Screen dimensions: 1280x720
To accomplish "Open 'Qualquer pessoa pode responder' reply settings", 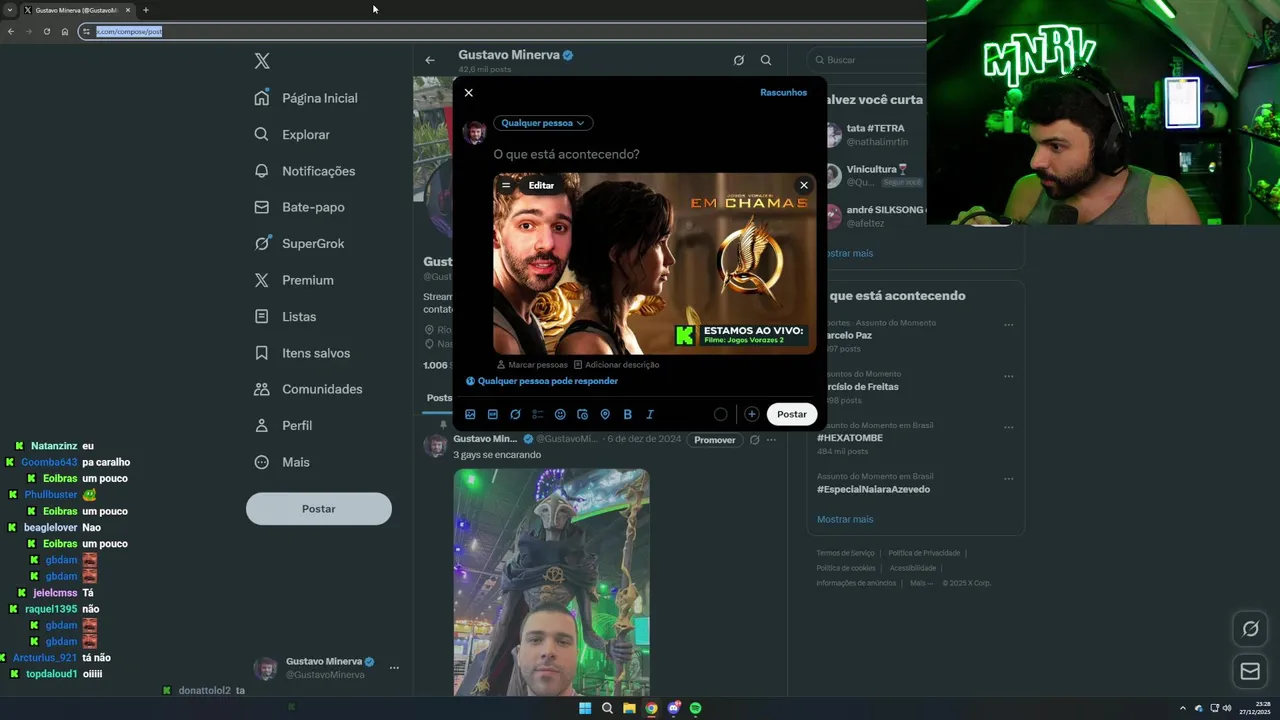I will pyautogui.click(x=541, y=381).
